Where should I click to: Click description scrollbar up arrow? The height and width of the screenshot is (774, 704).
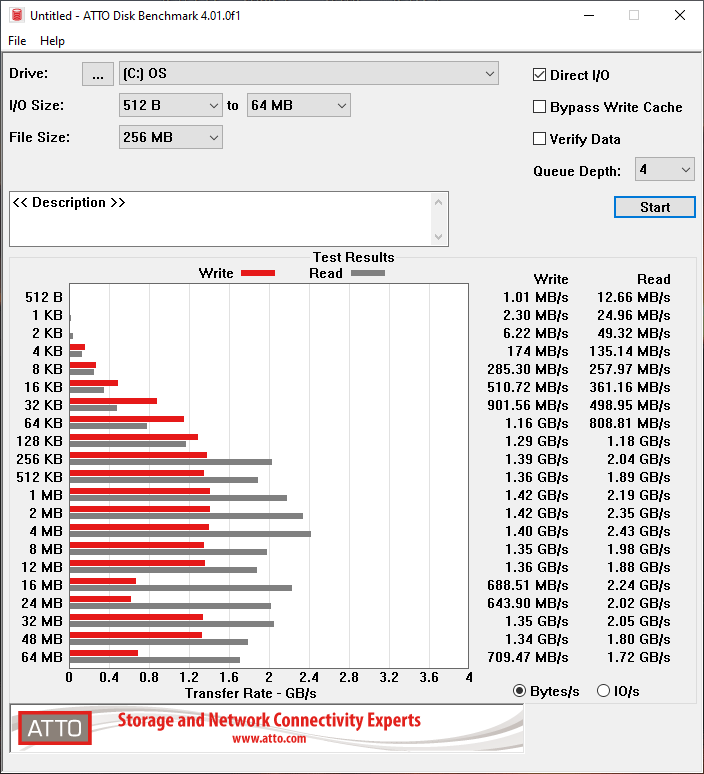click(438, 202)
